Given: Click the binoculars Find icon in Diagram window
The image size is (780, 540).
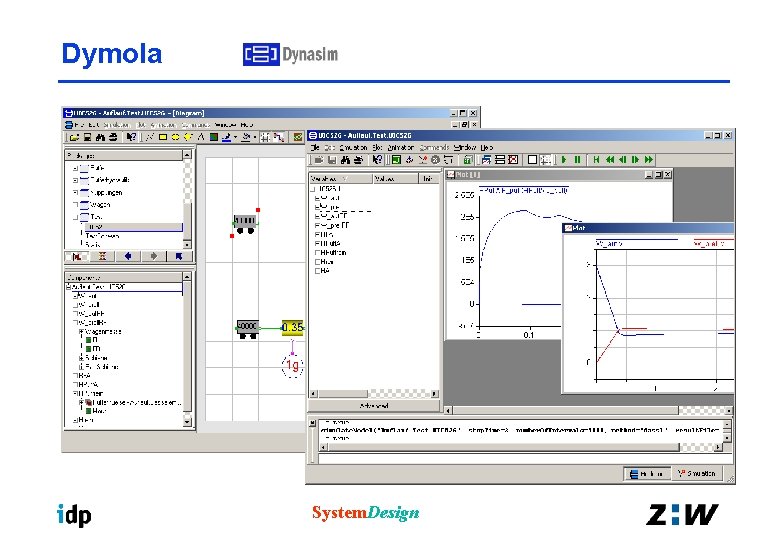Looking at the screenshot, I should (x=100, y=137).
